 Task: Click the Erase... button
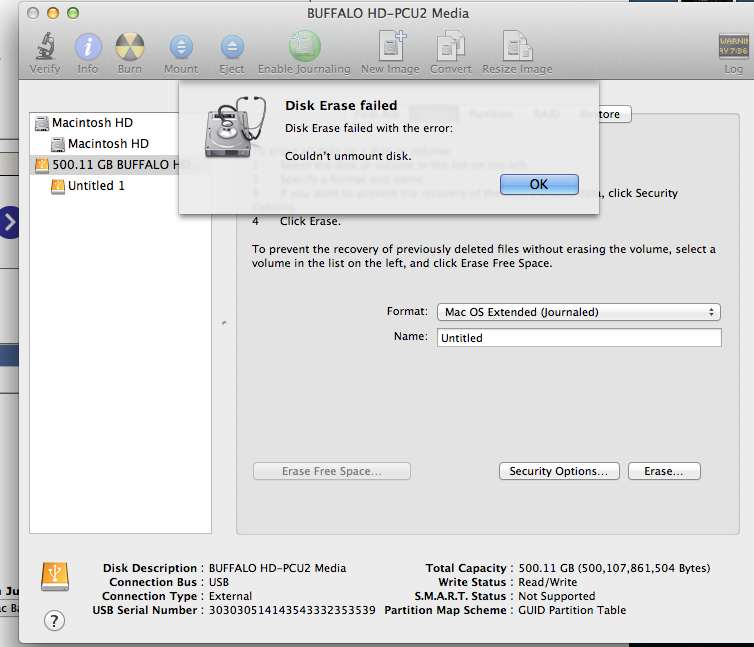[664, 471]
